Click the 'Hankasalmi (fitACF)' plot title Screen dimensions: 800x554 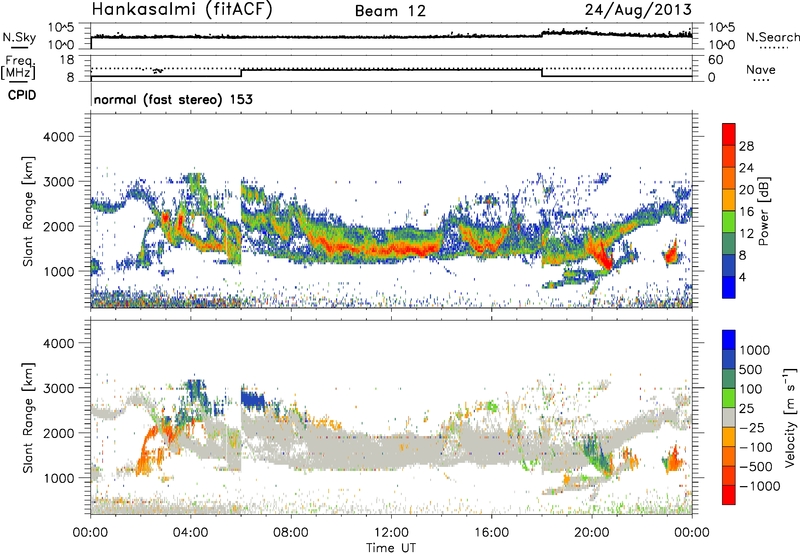(x=182, y=10)
